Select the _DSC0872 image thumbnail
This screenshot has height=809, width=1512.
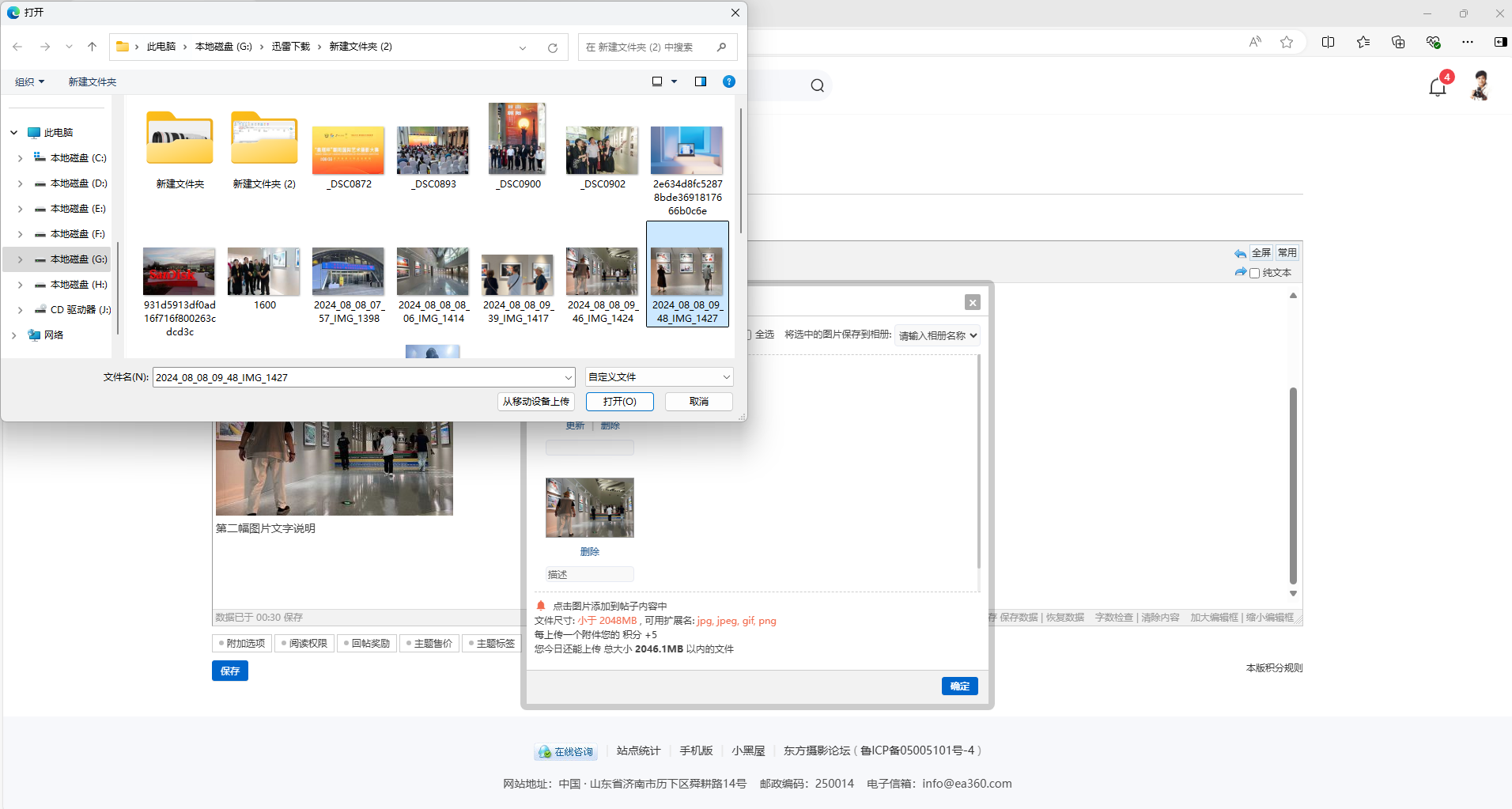pyautogui.click(x=348, y=152)
